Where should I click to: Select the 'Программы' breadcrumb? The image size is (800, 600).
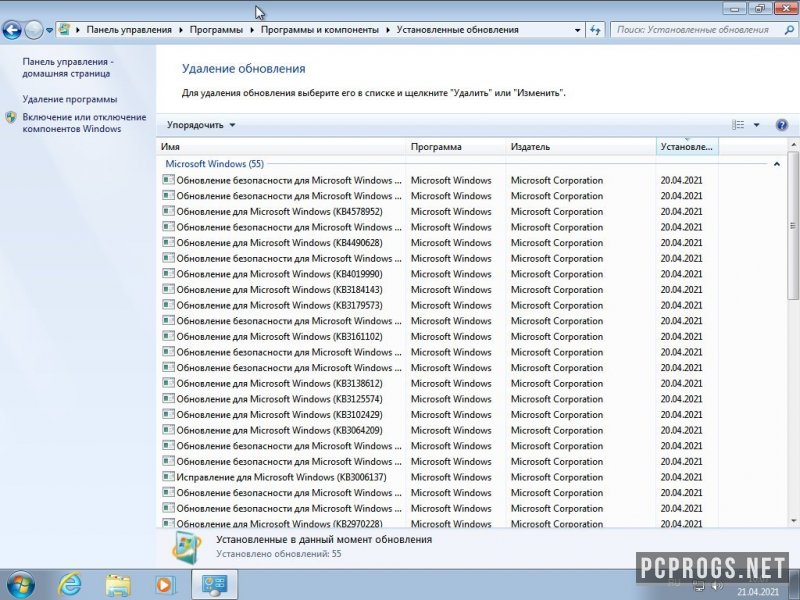(216, 30)
